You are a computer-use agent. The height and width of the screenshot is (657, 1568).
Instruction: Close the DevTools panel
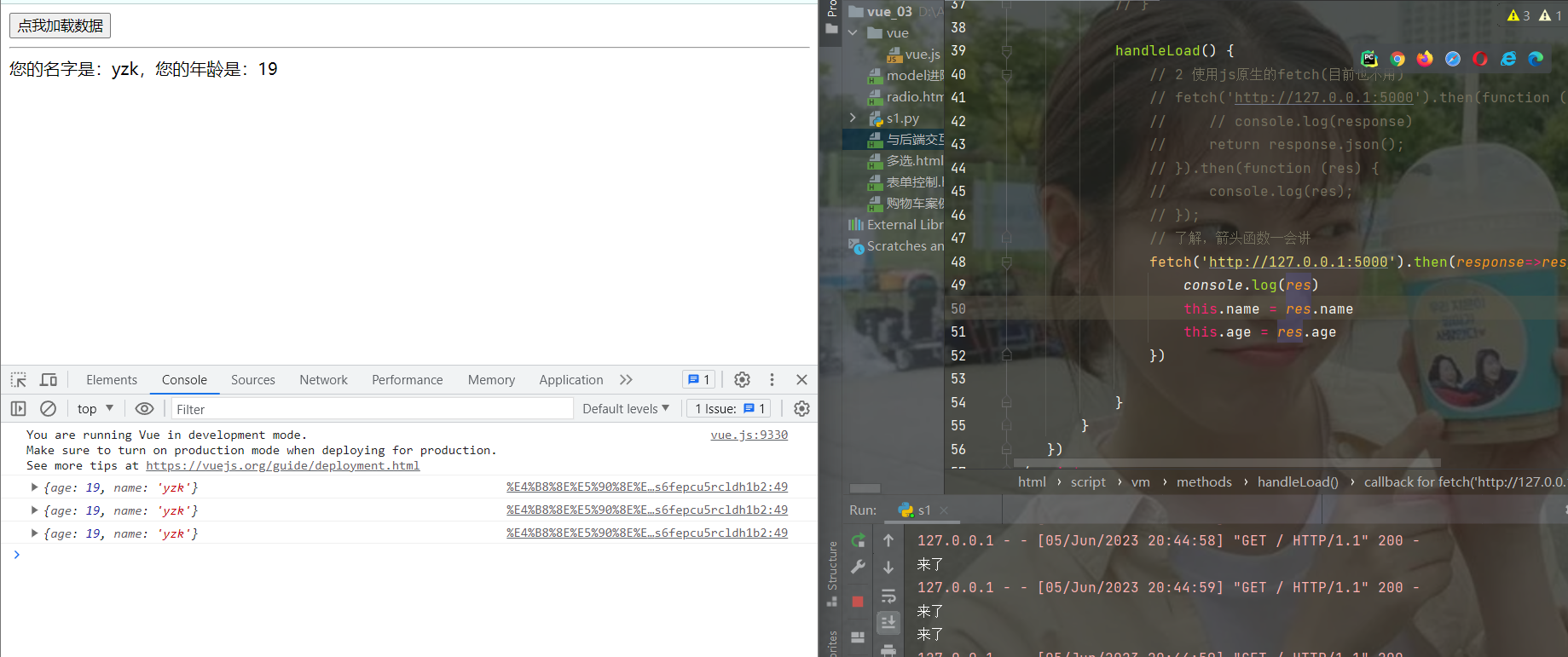pos(801,380)
